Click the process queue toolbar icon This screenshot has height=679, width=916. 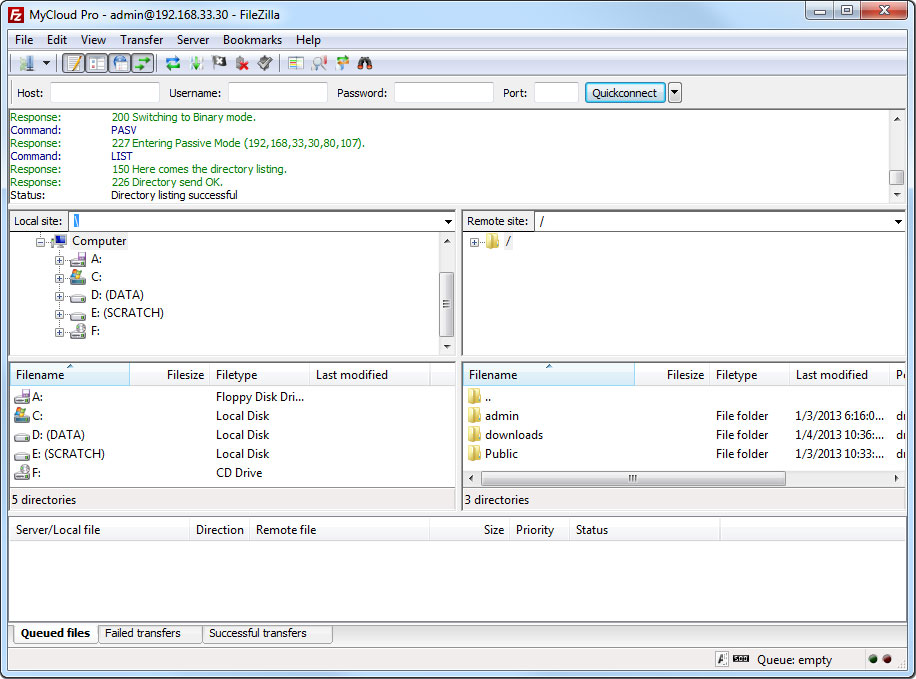pos(196,63)
